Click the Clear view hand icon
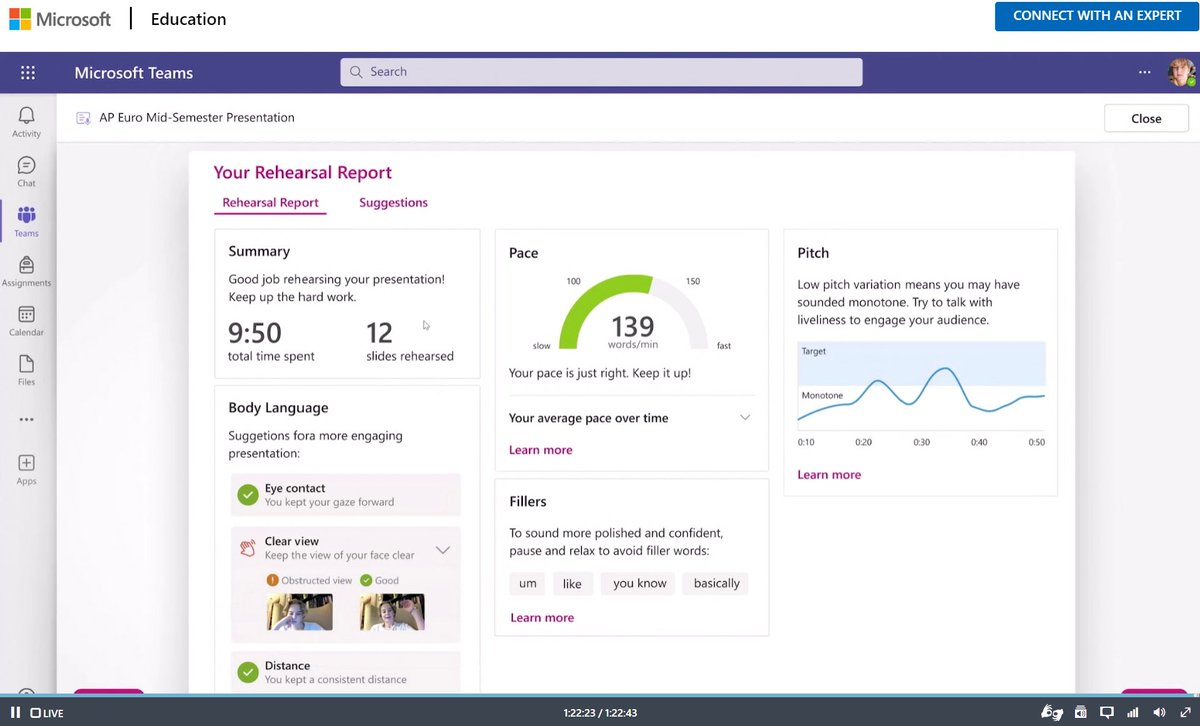Screen dimensions: 1200x726 tap(248, 548)
